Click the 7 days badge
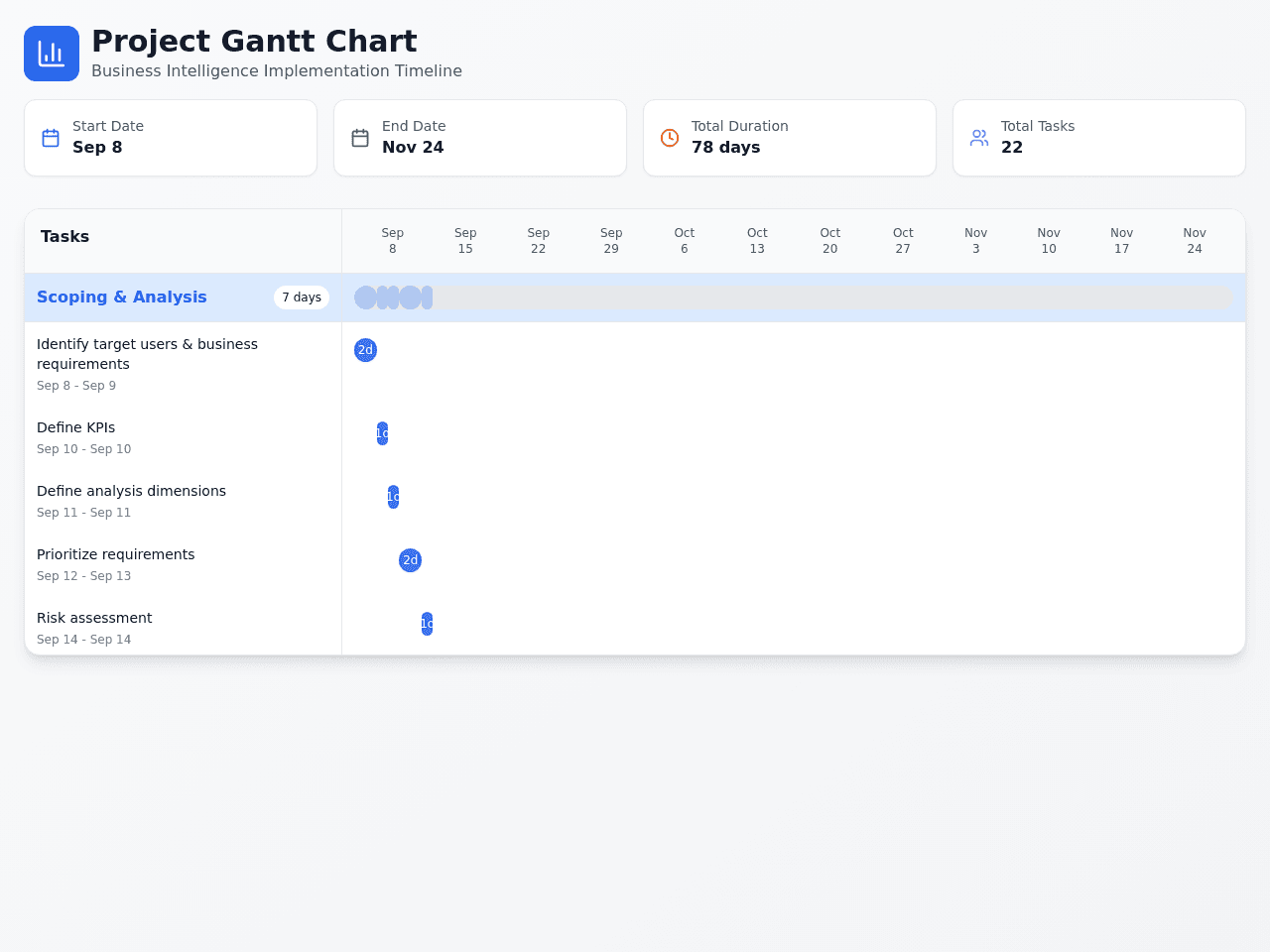 [x=302, y=297]
